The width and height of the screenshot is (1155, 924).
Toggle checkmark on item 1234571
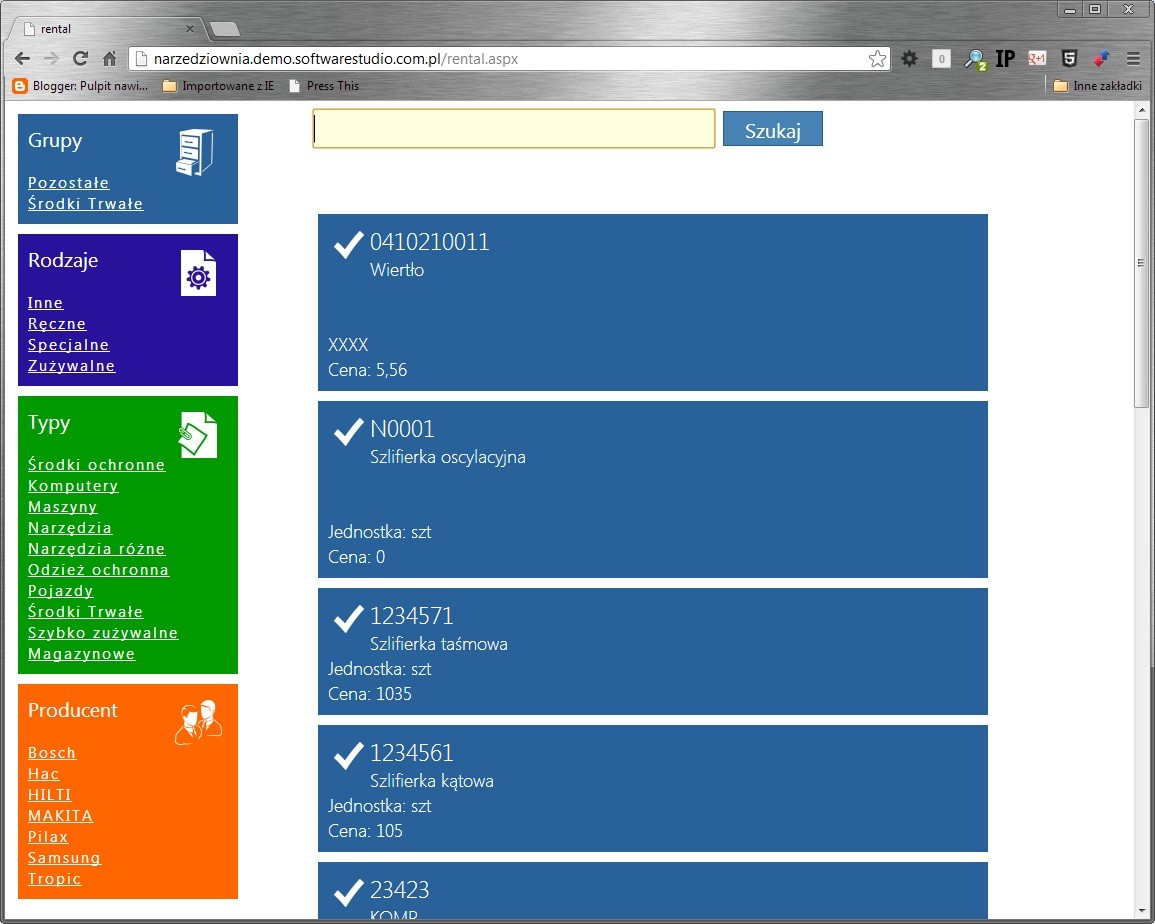tap(348, 618)
